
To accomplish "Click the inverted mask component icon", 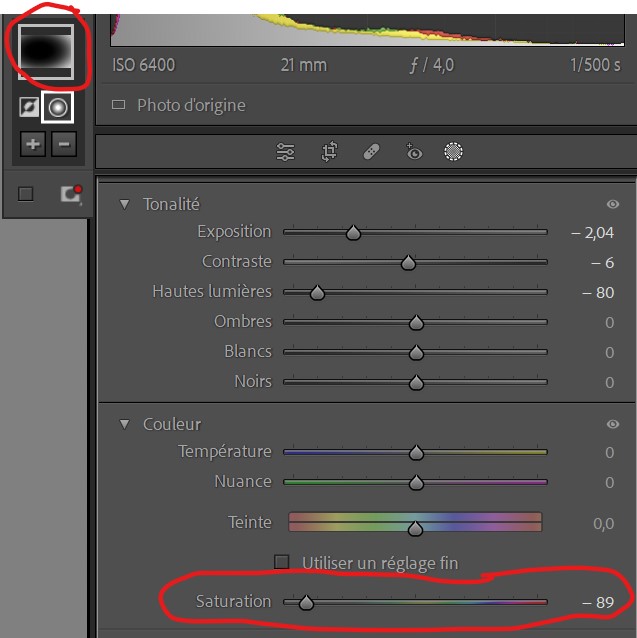I will tap(30, 108).
